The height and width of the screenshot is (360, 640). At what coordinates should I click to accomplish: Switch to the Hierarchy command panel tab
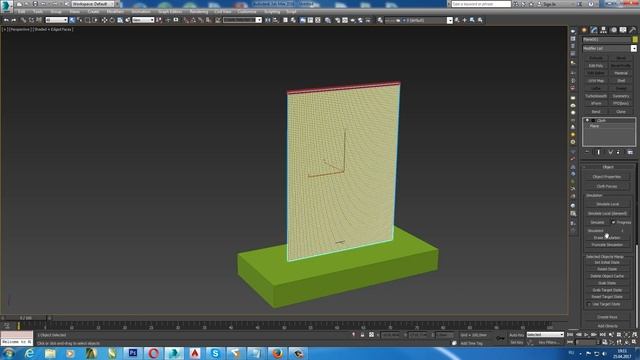point(604,30)
